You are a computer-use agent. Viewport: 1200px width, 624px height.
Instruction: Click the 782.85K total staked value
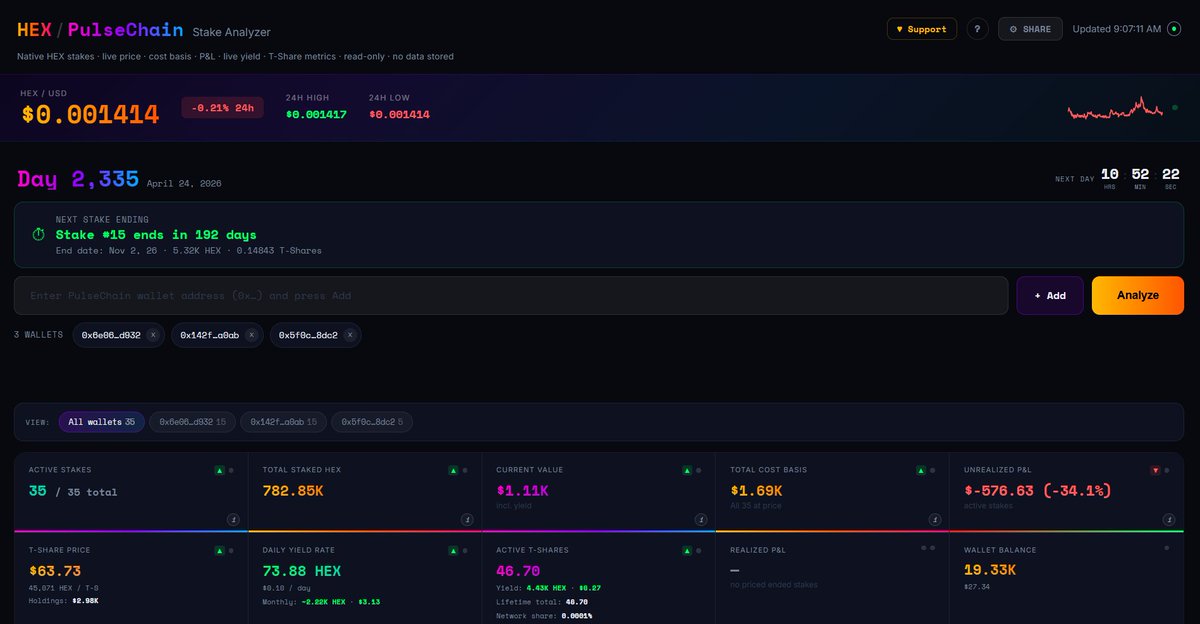point(292,491)
